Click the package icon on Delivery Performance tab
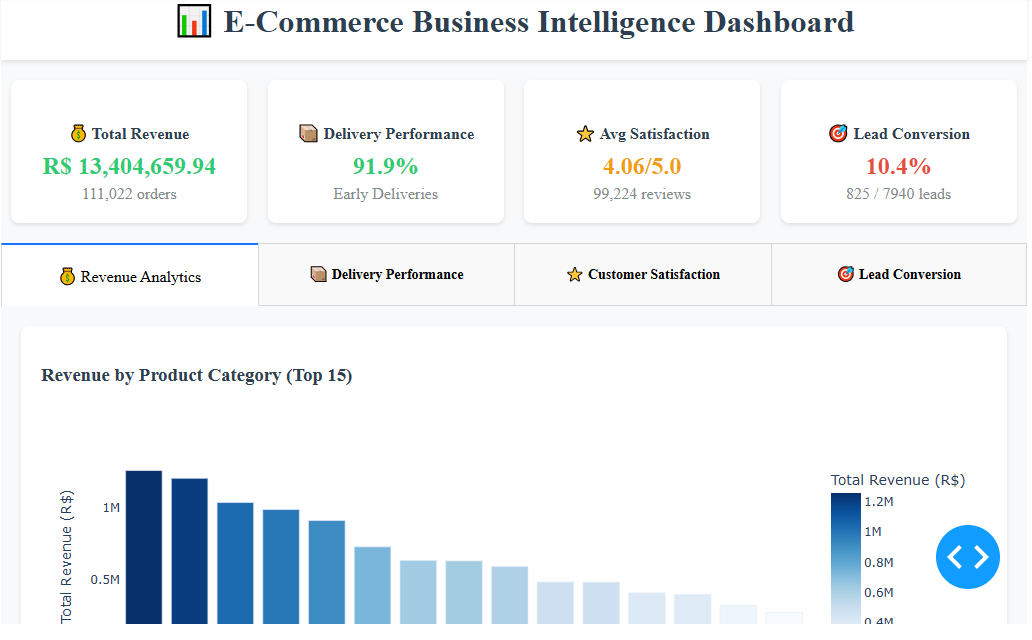 [x=318, y=273]
